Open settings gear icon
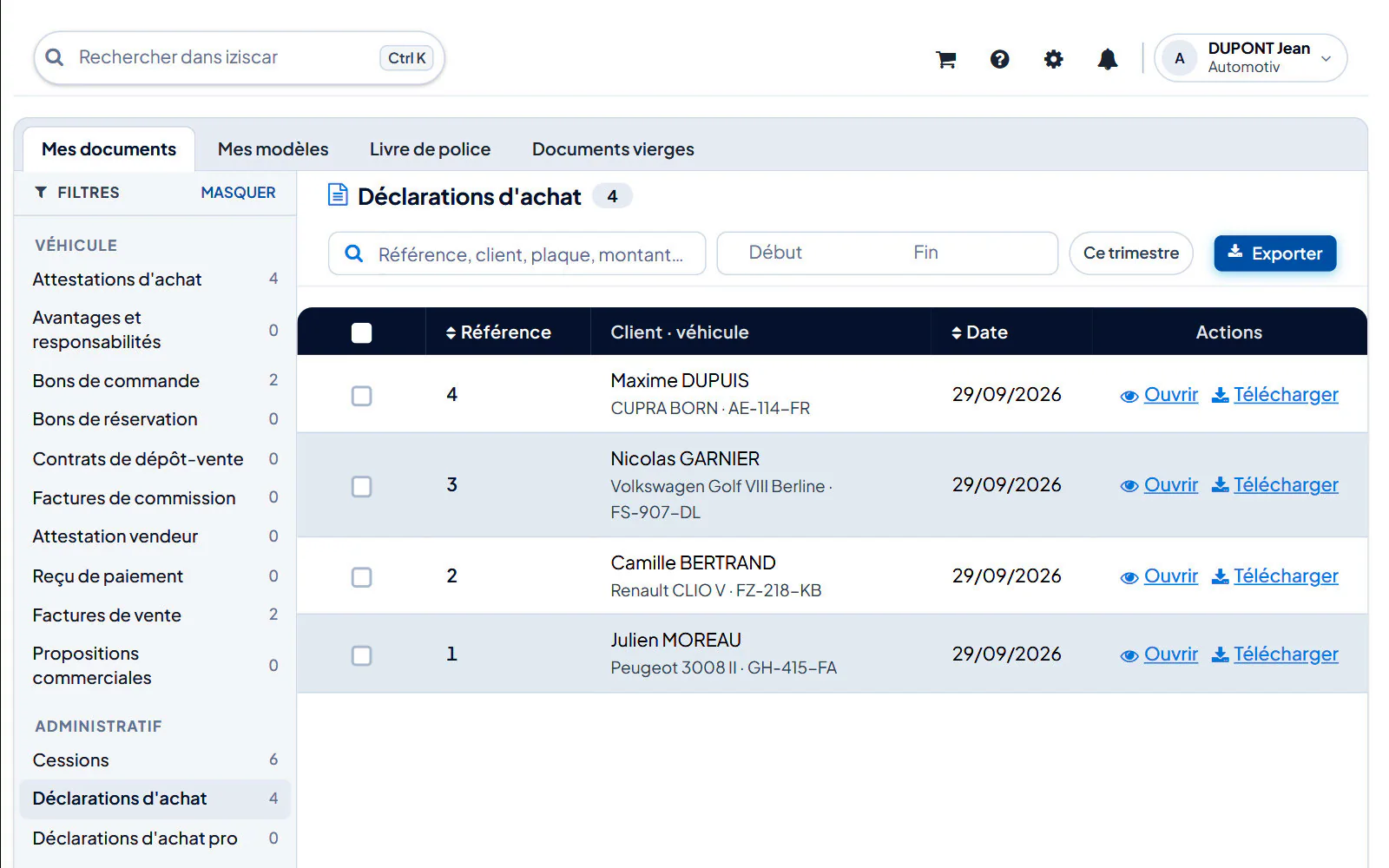 tap(1054, 59)
